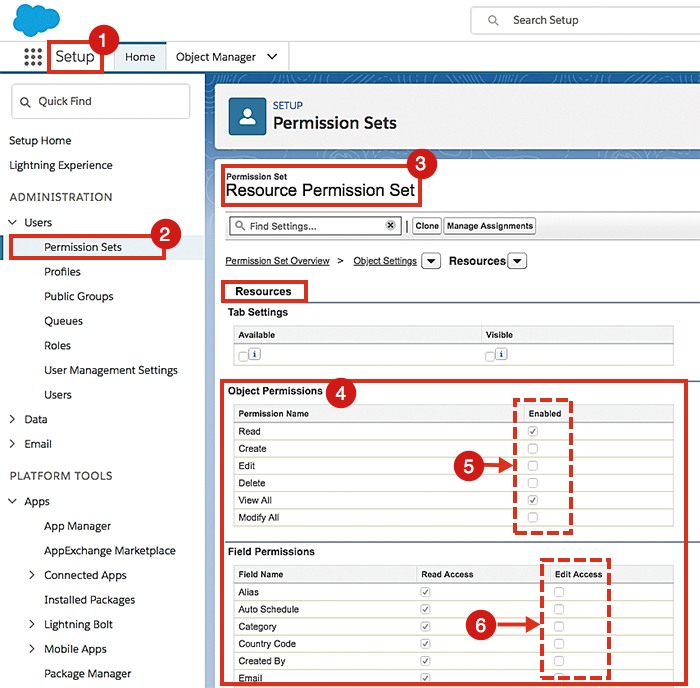This screenshot has width=700, height=688.
Task: Open Public Groups in the sidebar
Action: (x=79, y=296)
